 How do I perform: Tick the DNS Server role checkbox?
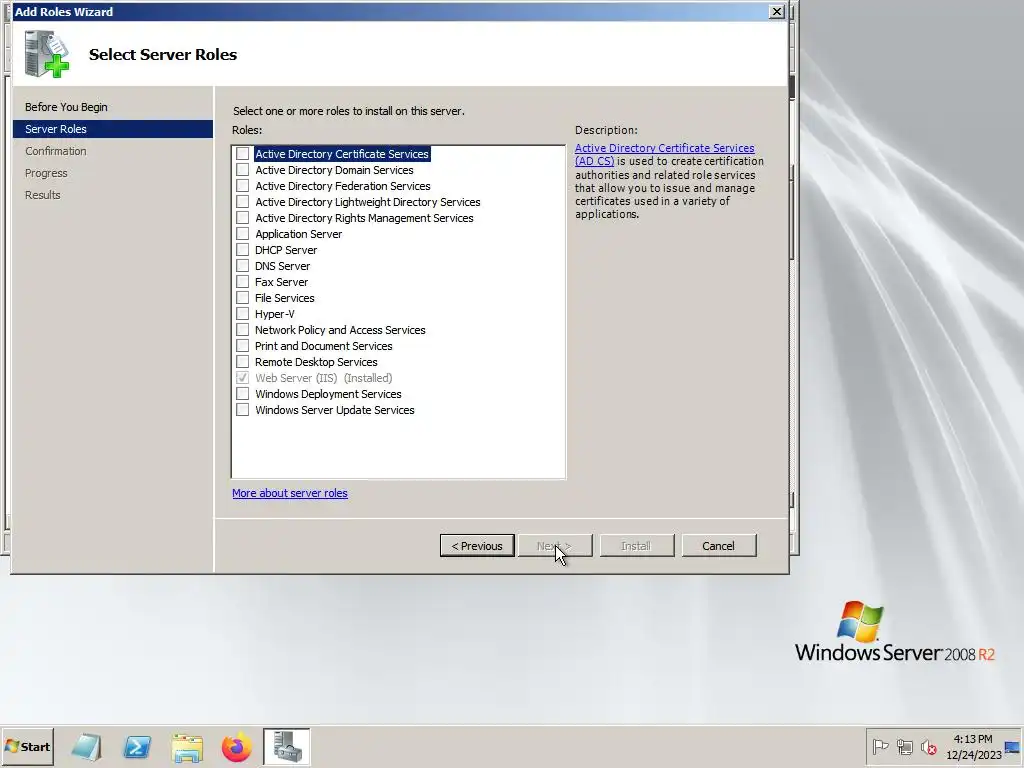(242, 266)
